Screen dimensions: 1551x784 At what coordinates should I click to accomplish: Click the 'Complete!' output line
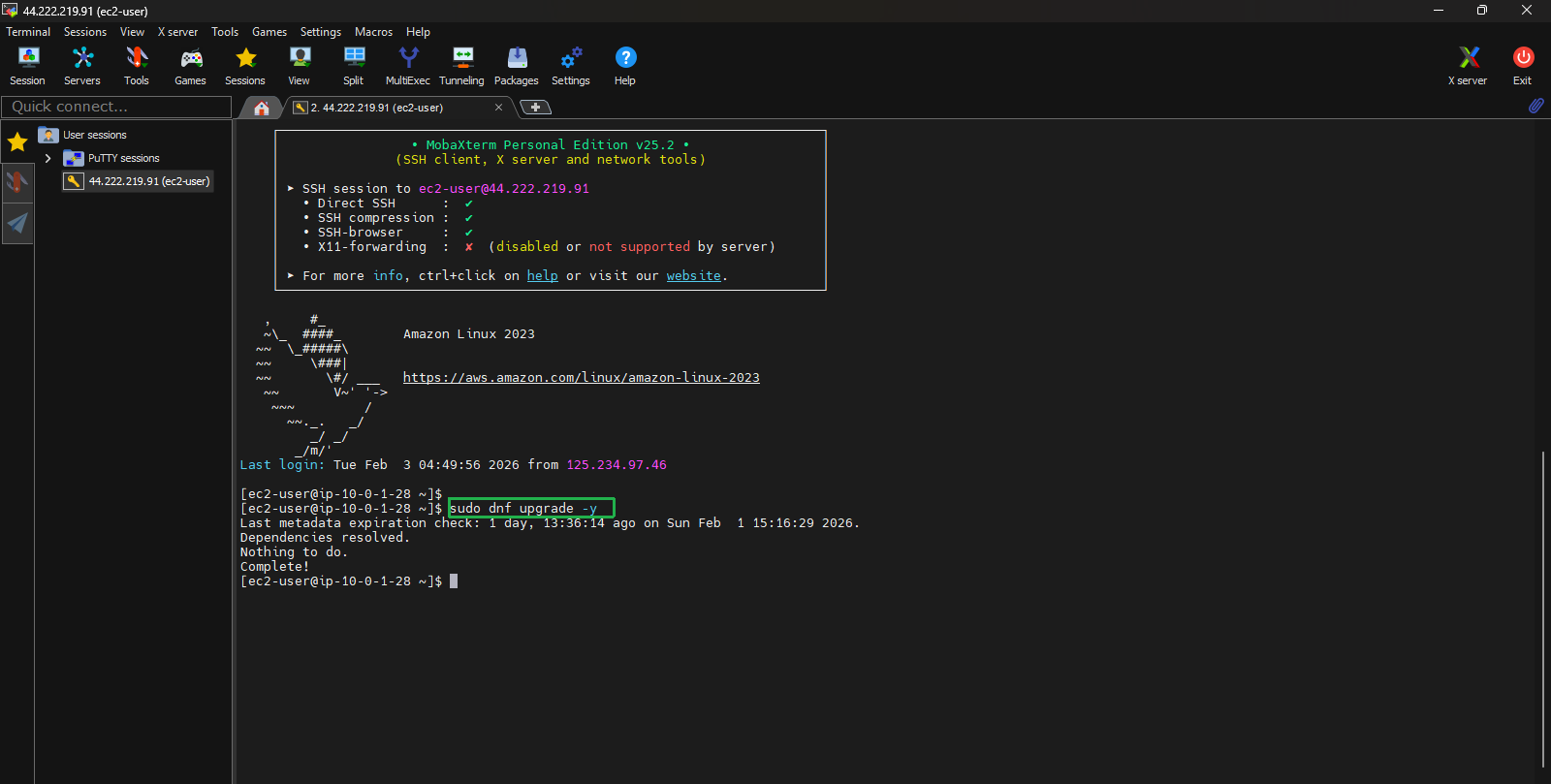(274, 567)
